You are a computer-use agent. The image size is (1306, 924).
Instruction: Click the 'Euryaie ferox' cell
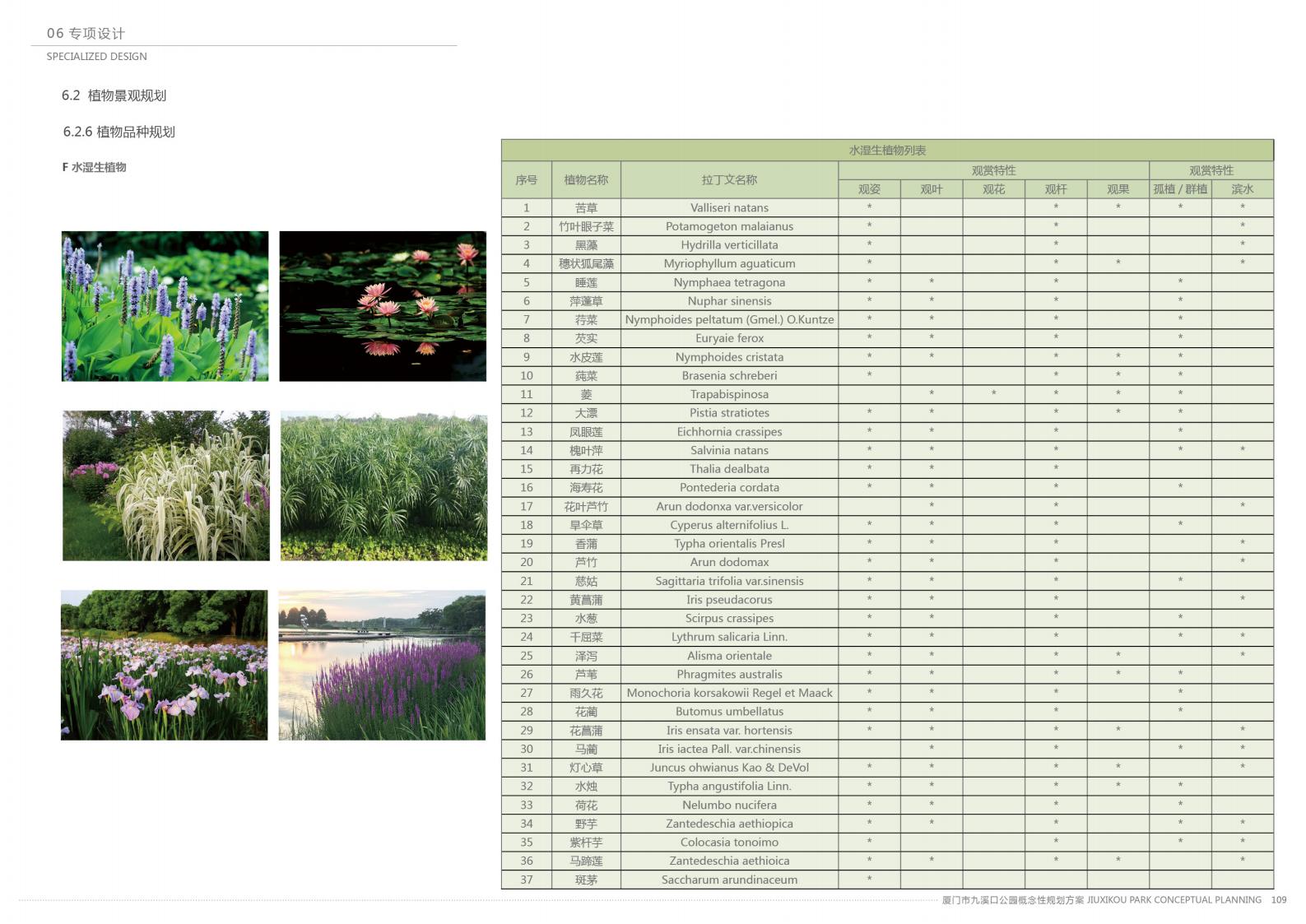(x=729, y=338)
